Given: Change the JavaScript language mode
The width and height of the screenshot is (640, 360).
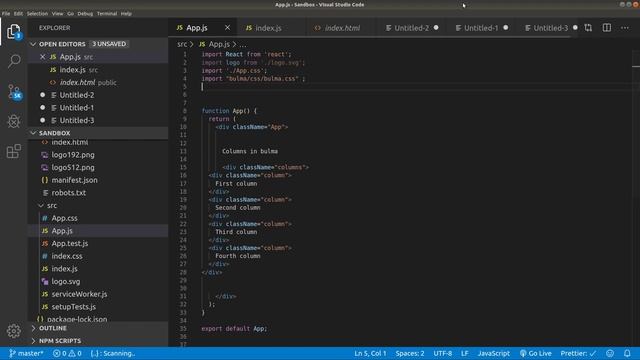Looking at the screenshot, I should [x=493, y=353].
